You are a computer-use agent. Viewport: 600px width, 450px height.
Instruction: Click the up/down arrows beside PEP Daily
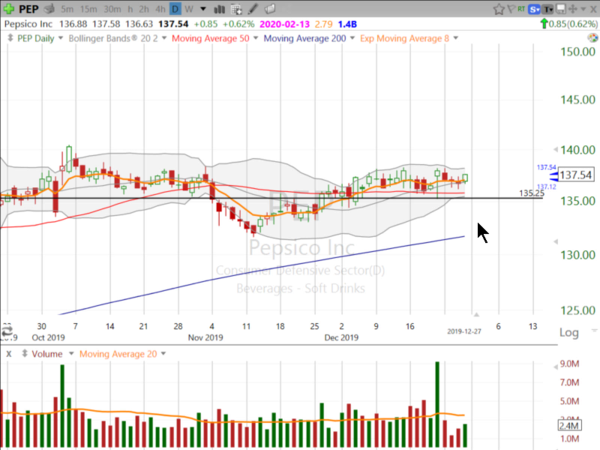tap(10, 38)
